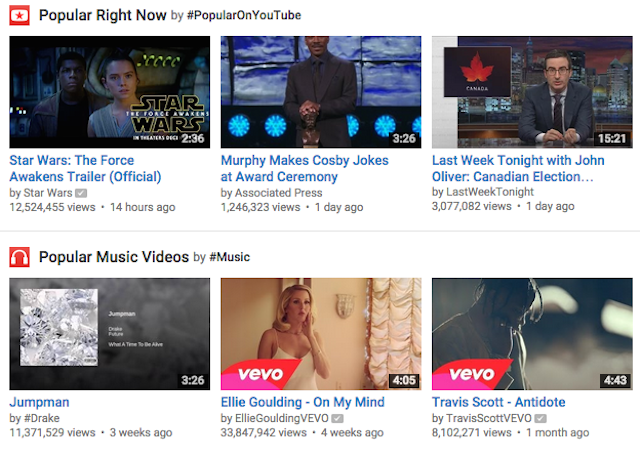This screenshot has width=640, height=458.
Task: Click the verified badge beside TravisScottVEVO
Action: click(x=540, y=418)
